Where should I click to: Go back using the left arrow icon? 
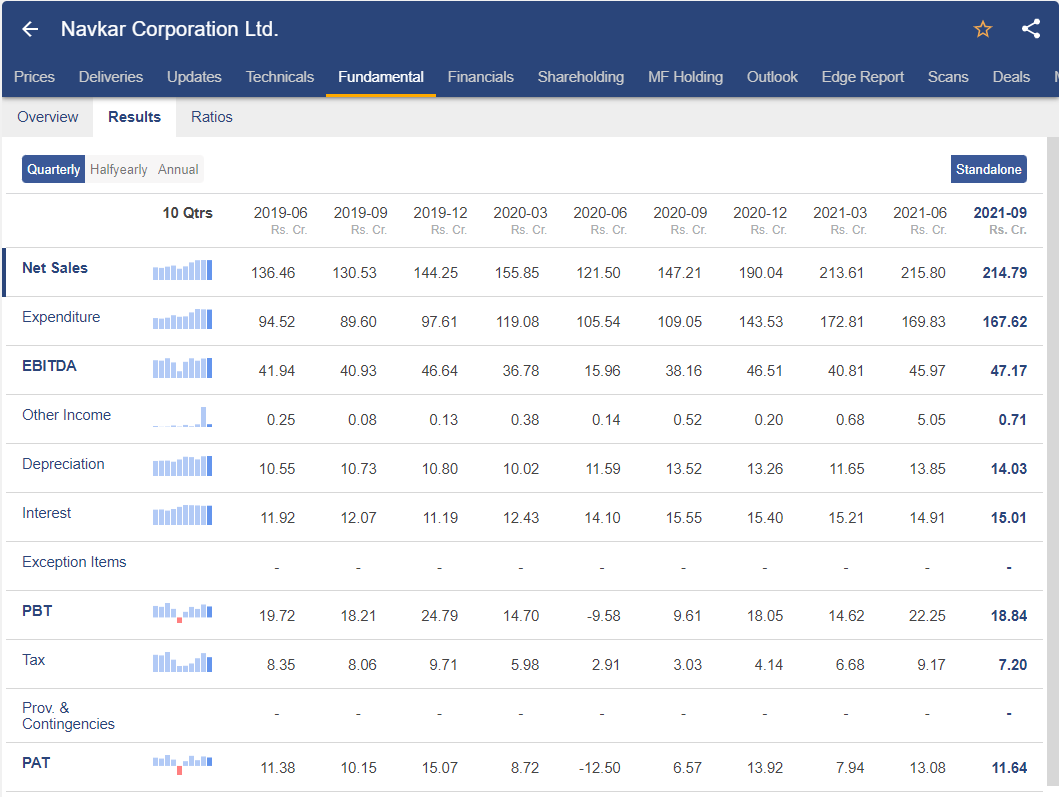[x=30, y=29]
